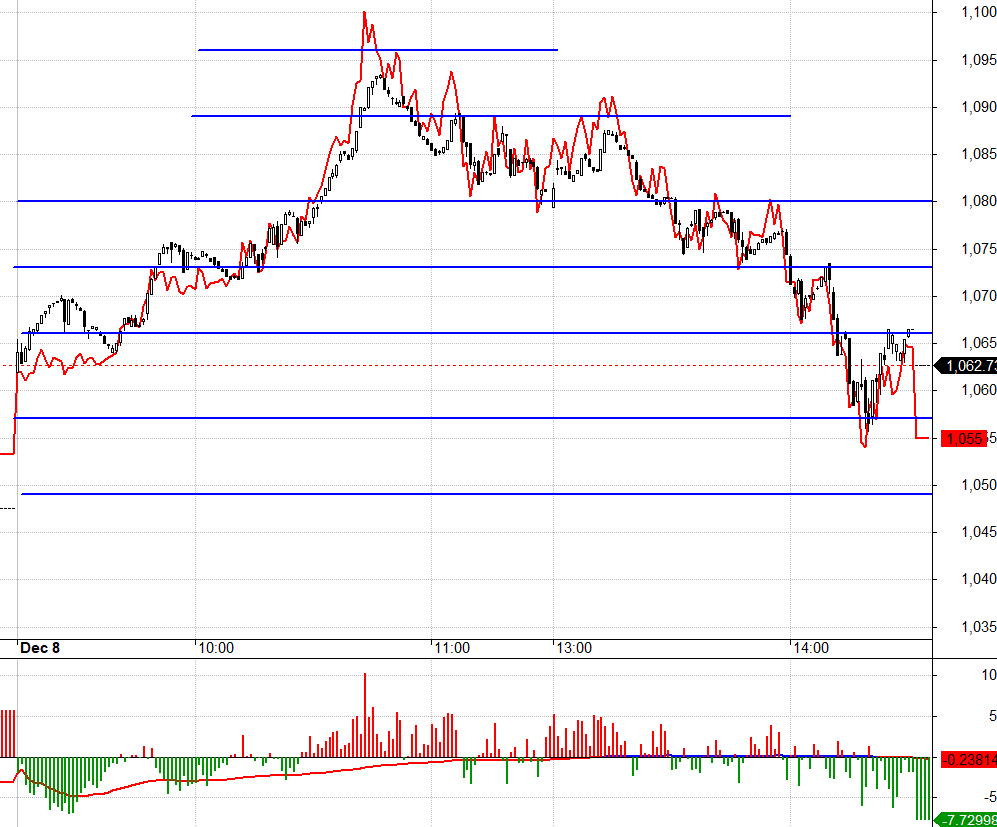Image resolution: width=997 pixels, height=827 pixels.
Task: Select the red -0.23814 indicator value tag
Action: tap(969, 760)
